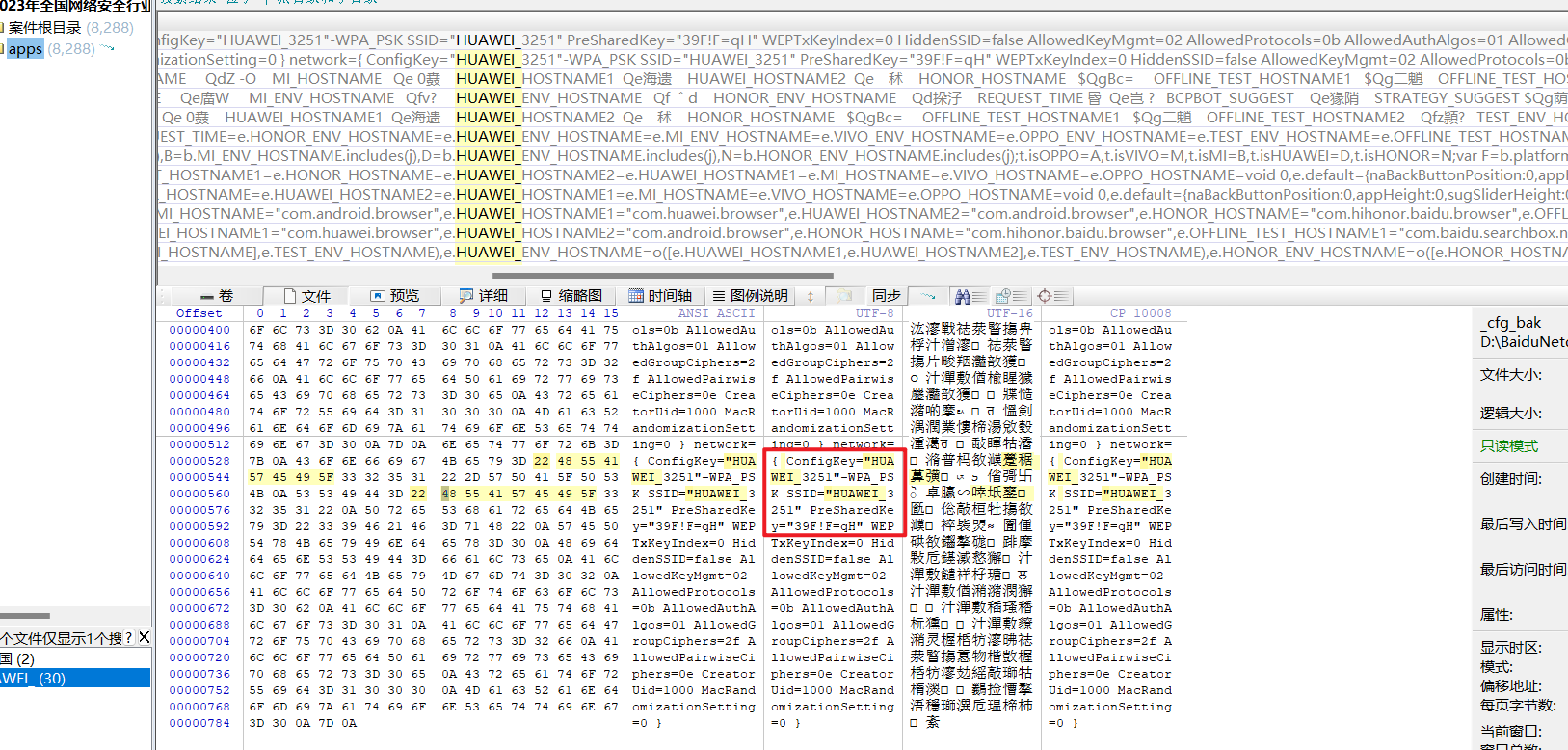1568x750 pixels.
Task: Click the UTF-16 column header
Action: tap(1009, 313)
